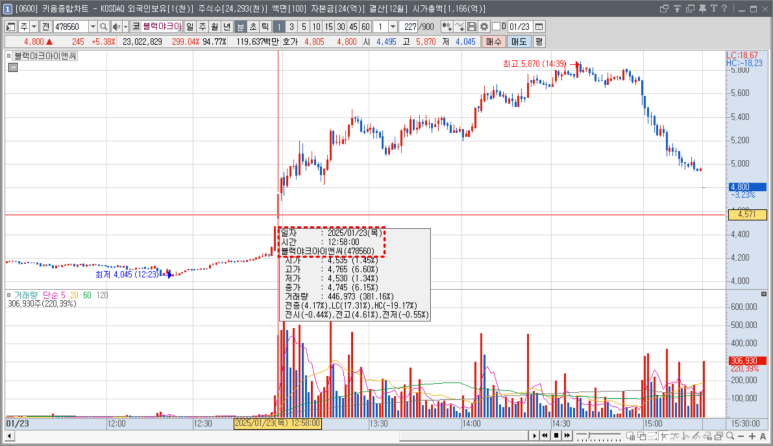Open the custom interval value dropdown
Image resolution: width=773 pixels, height=446 pixels.
pos(393,27)
